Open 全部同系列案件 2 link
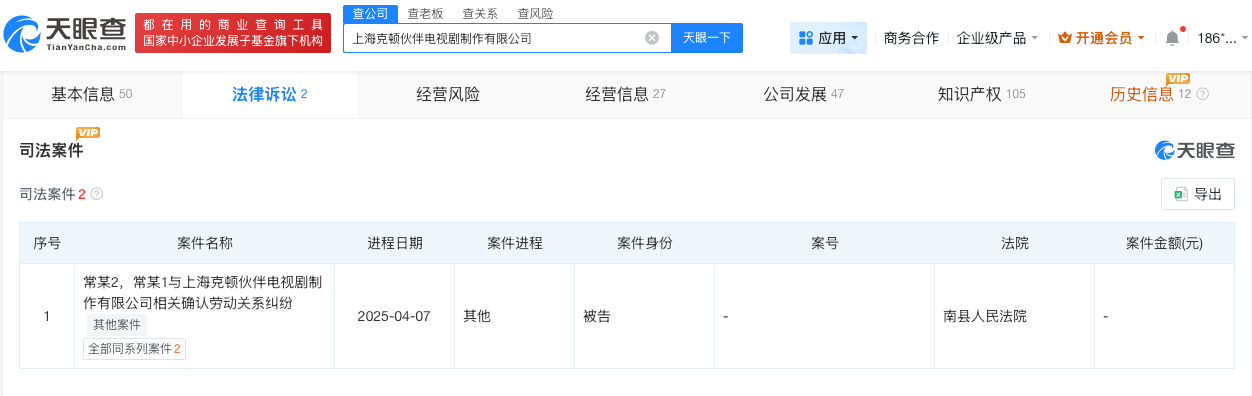Image resolution: width=1252 pixels, height=396 pixels. (x=134, y=349)
